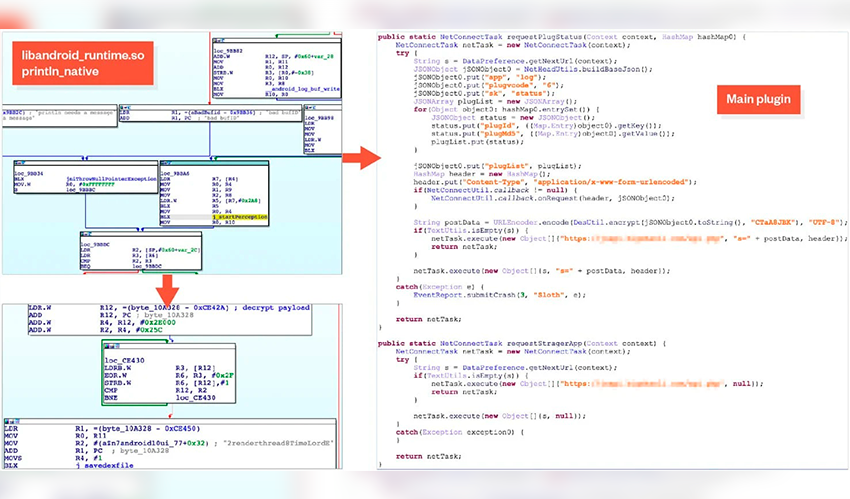Click the EOR.W instruction with 0x2F
850x499 pixels.
pos(169,375)
